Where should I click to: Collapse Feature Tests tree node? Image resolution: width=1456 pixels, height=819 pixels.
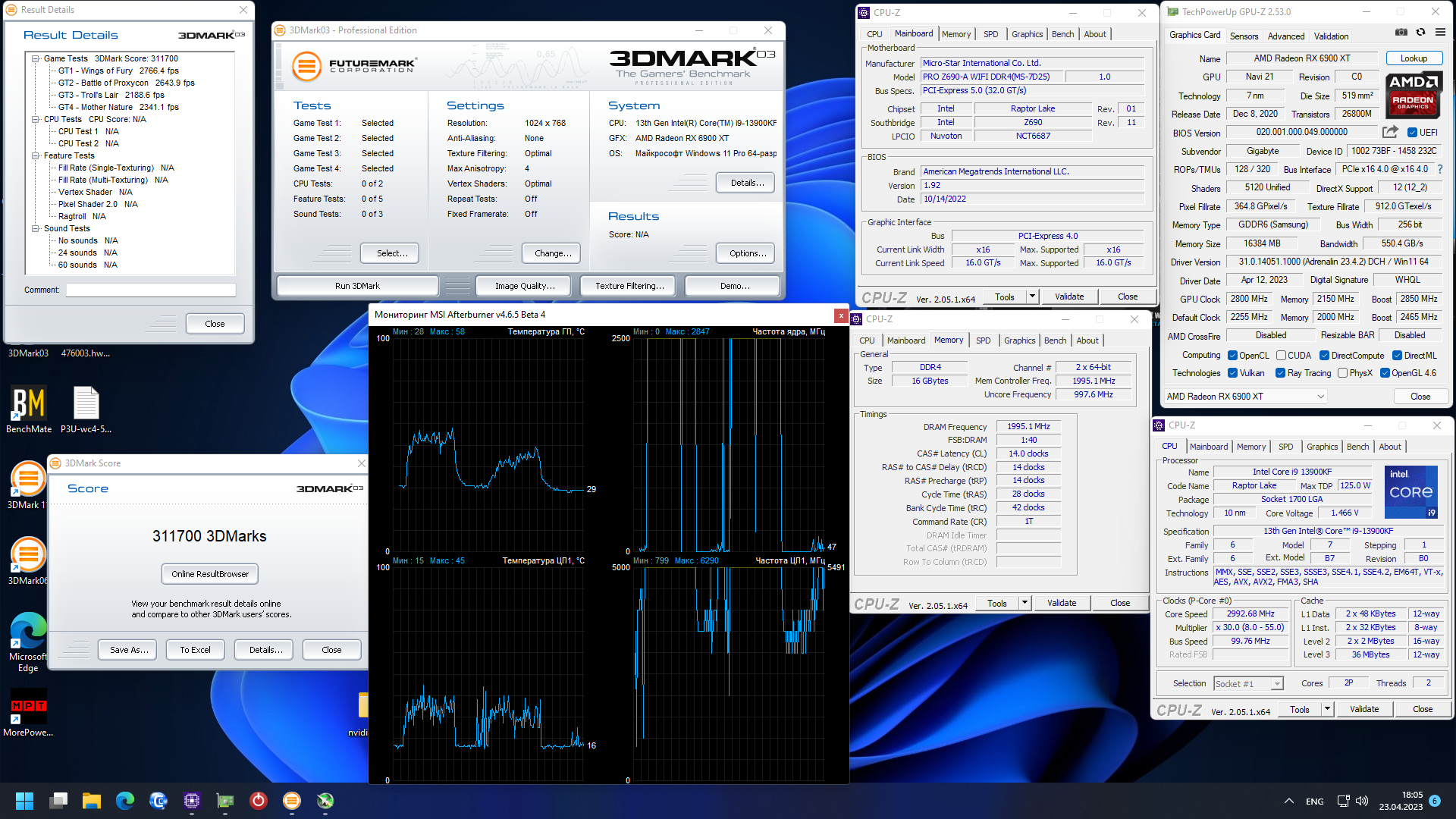point(36,155)
